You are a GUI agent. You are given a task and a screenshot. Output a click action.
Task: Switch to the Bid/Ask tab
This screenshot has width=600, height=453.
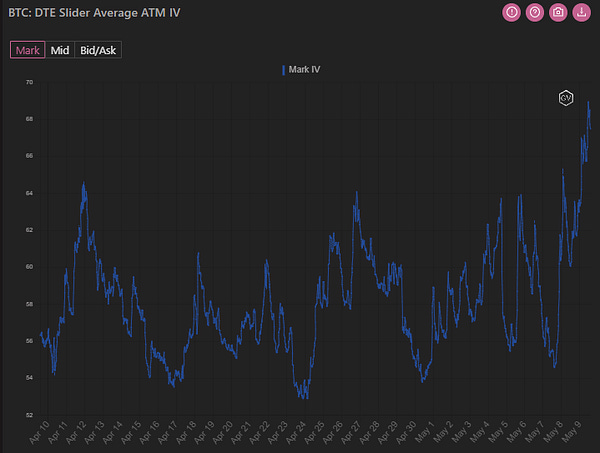(x=98, y=50)
